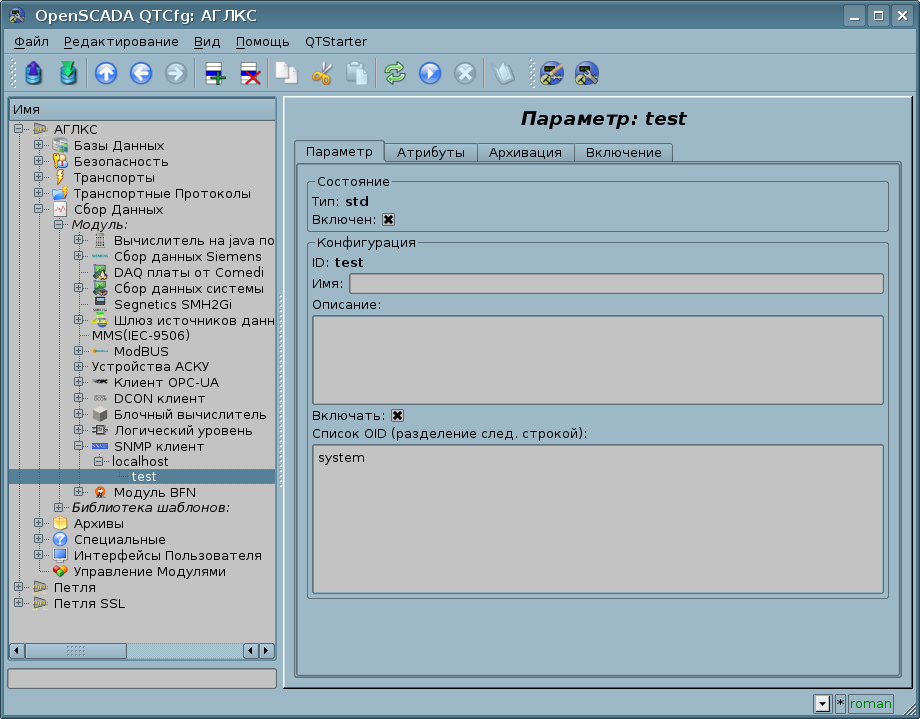
Task: Switch to the Атрибуты tab
Action: [x=430, y=153]
